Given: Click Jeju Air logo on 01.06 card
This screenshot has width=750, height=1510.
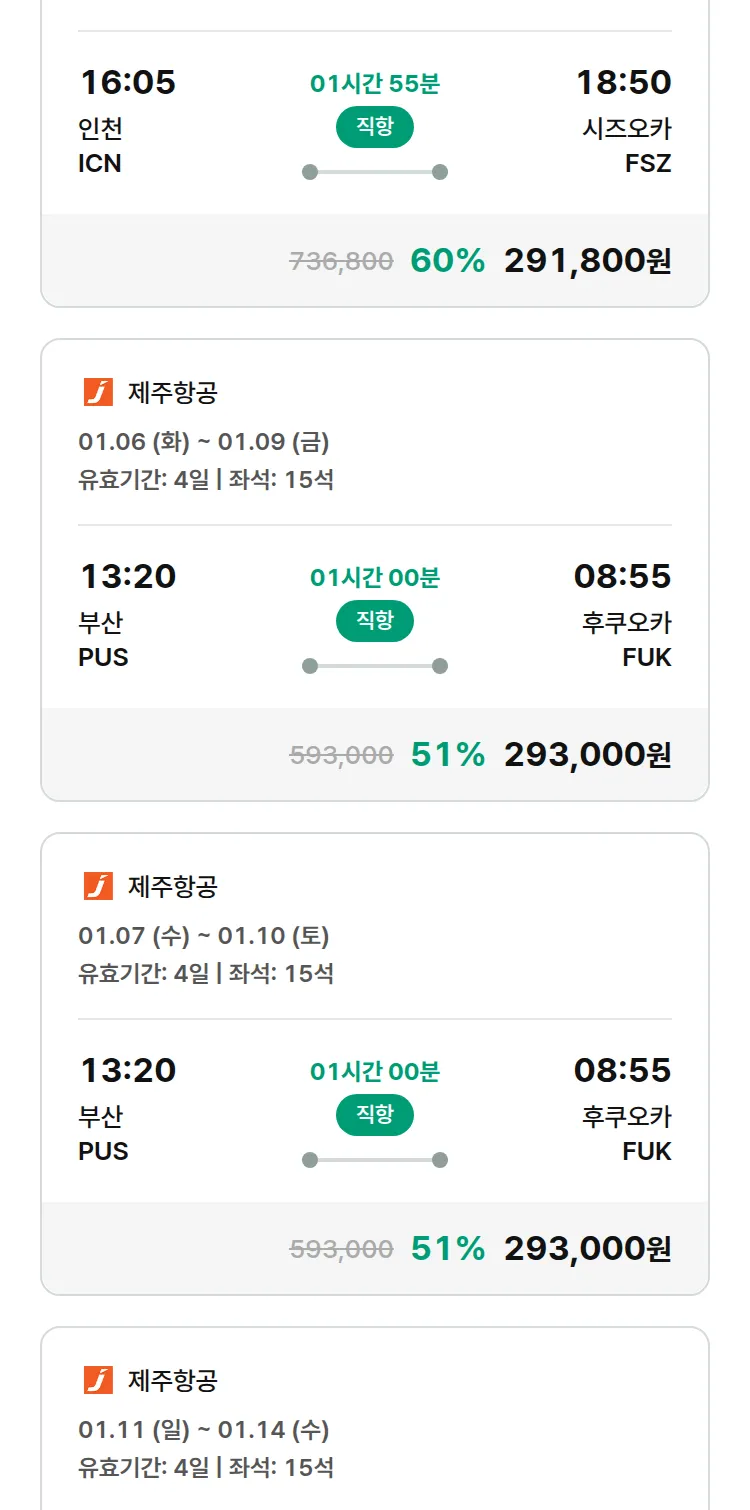Looking at the screenshot, I should [x=98, y=393].
